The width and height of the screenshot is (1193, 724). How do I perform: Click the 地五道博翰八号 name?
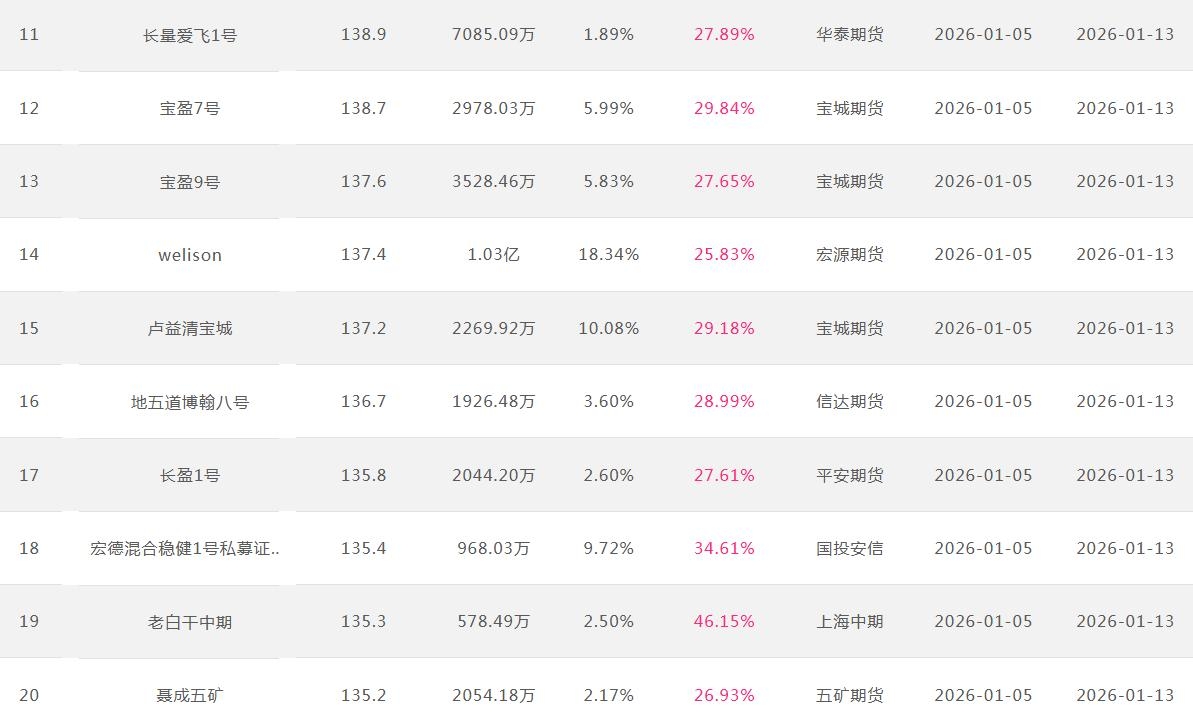(x=190, y=402)
